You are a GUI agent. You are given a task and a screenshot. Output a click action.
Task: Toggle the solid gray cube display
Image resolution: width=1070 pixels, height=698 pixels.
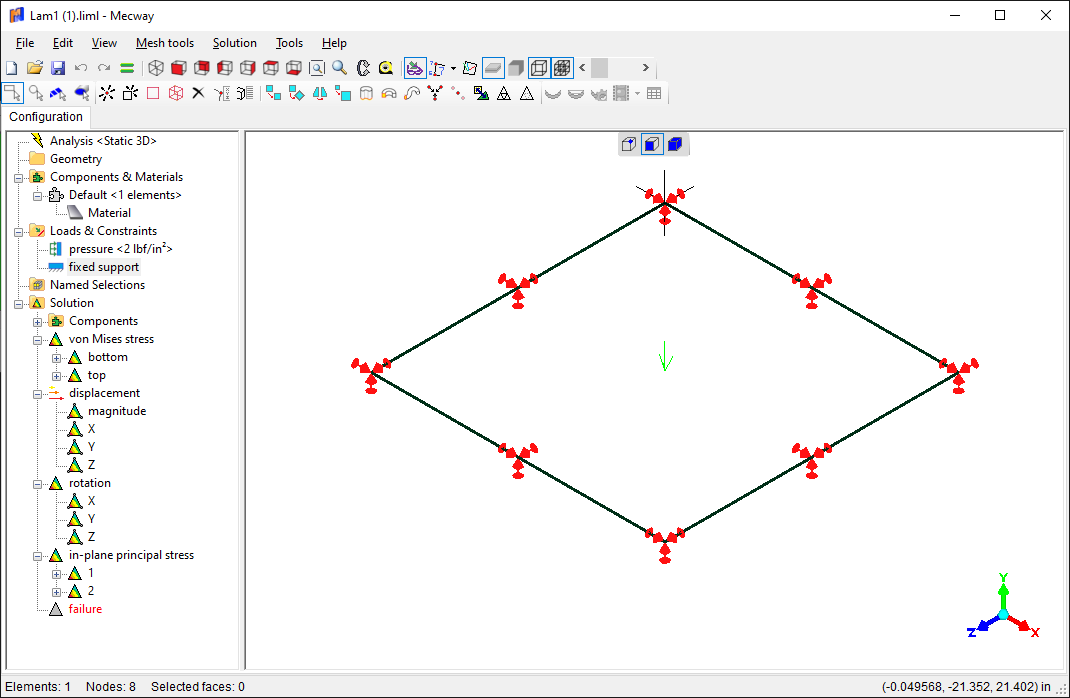click(x=516, y=68)
